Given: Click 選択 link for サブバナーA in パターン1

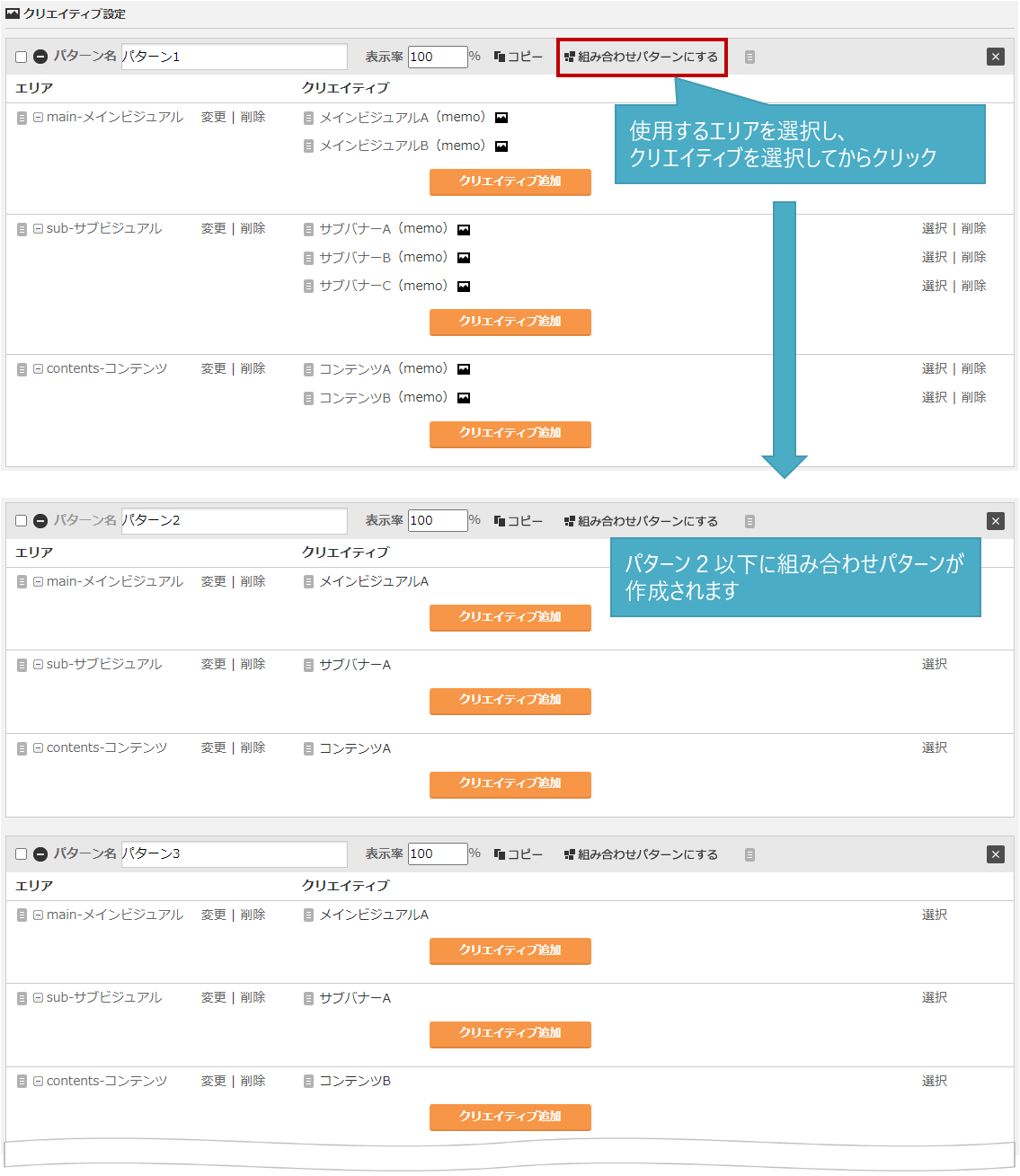Looking at the screenshot, I should [x=934, y=229].
